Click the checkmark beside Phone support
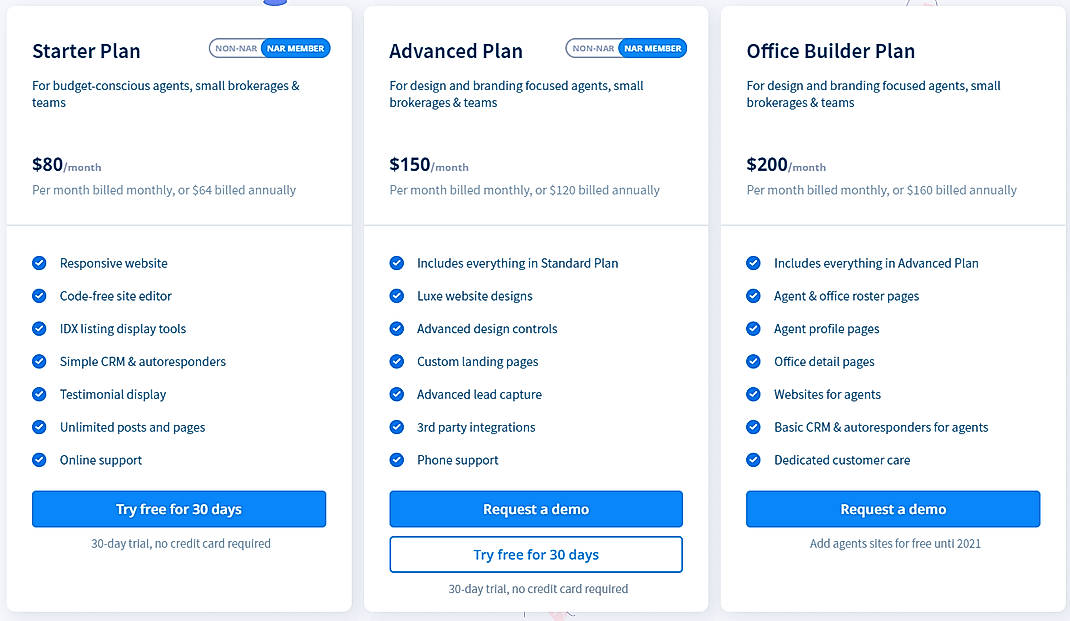The image size is (1070, 621). coord(396,460)
